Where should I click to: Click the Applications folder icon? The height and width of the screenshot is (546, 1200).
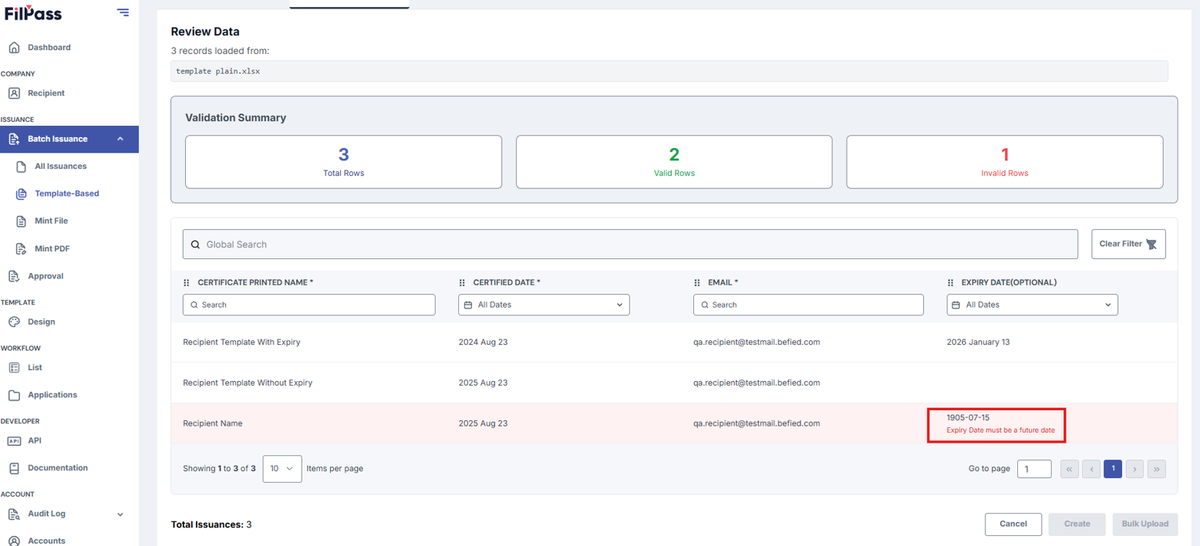(x=14, y=395)
